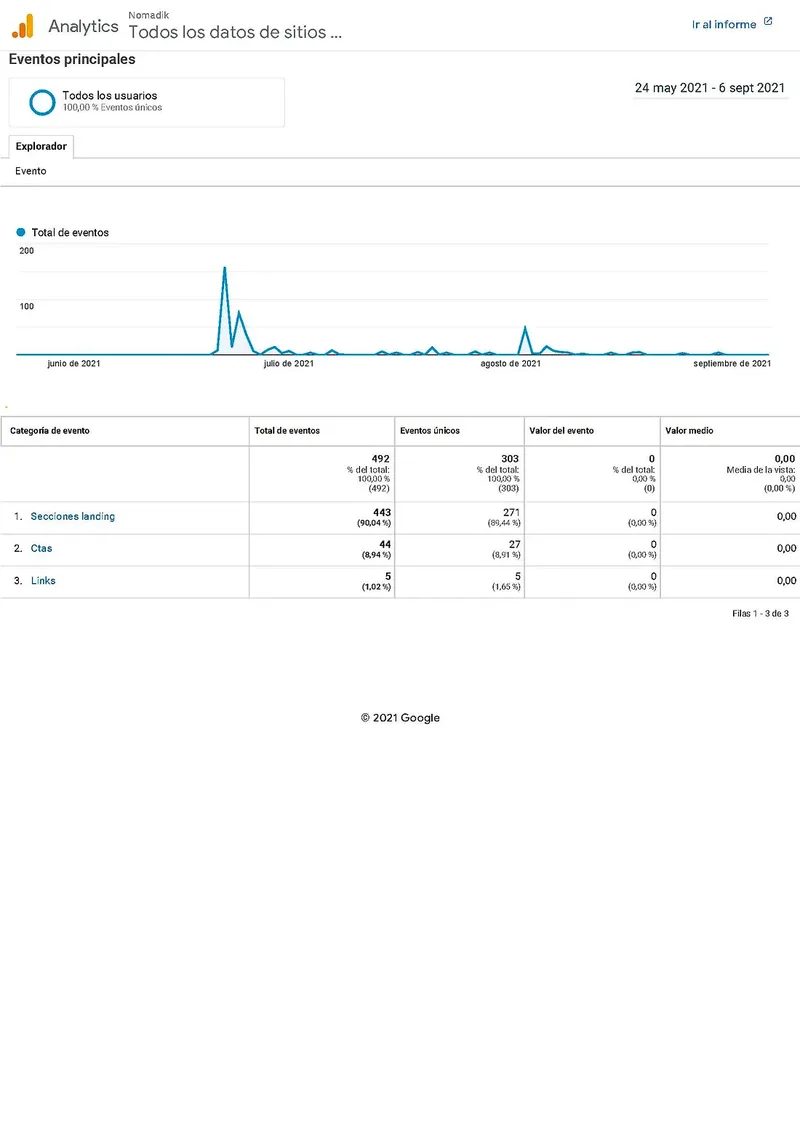Image resolution: width=800 pixels, height=1132 pixels.
Task: Click the © 2021 Google footer text
Action: pyautogui.click(x=400, y=718)
